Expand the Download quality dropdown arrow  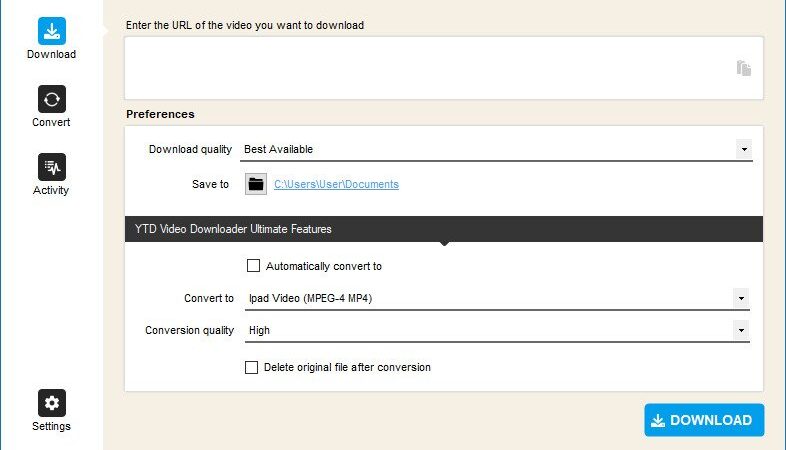tap(744, 149)
